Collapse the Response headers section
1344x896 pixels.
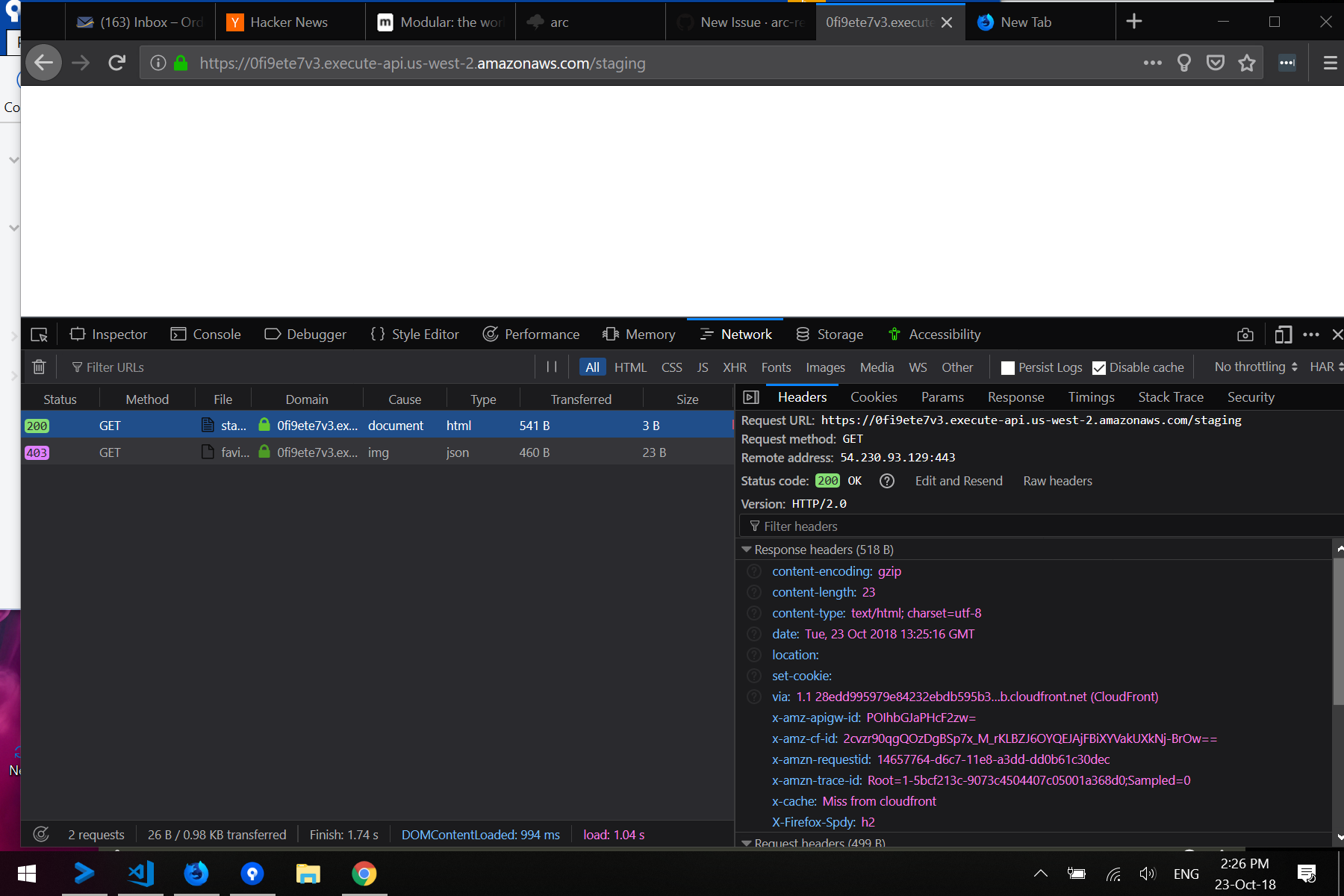(x=746, y=549)
